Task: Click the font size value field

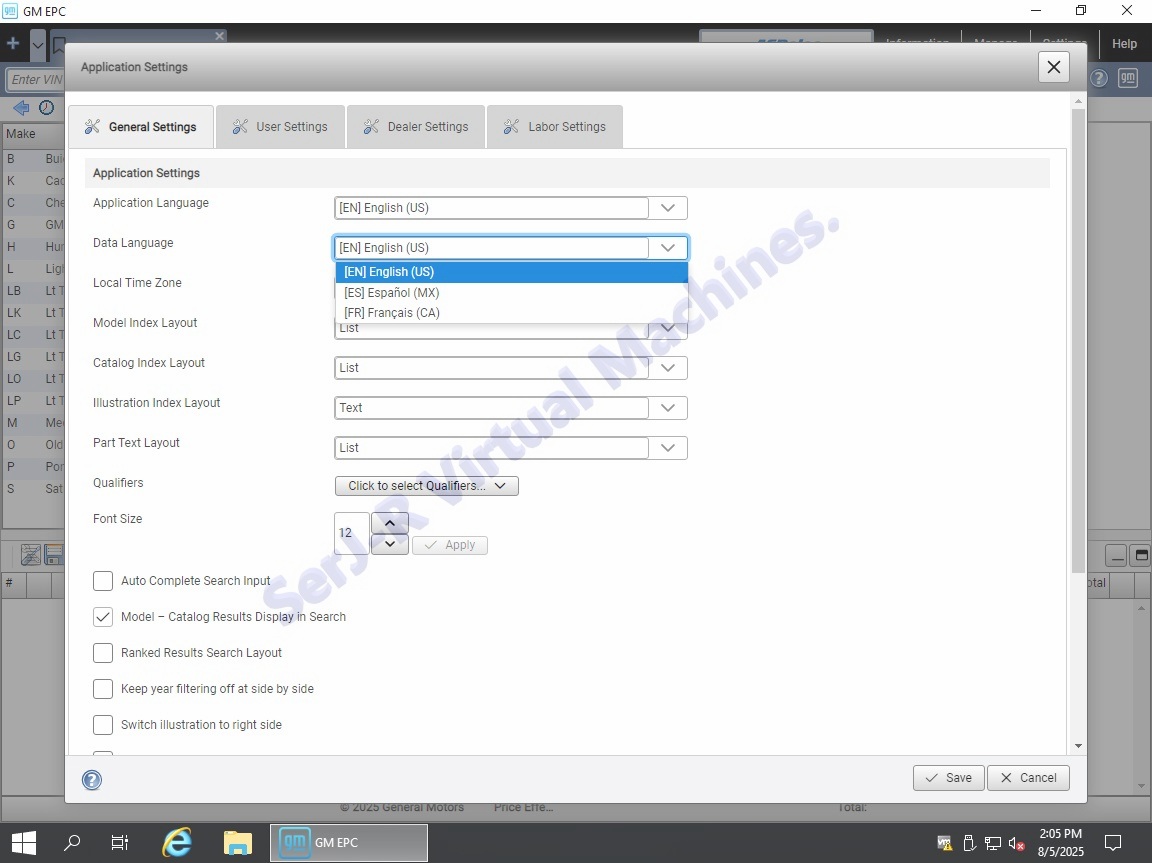Action: pos(352,533)
